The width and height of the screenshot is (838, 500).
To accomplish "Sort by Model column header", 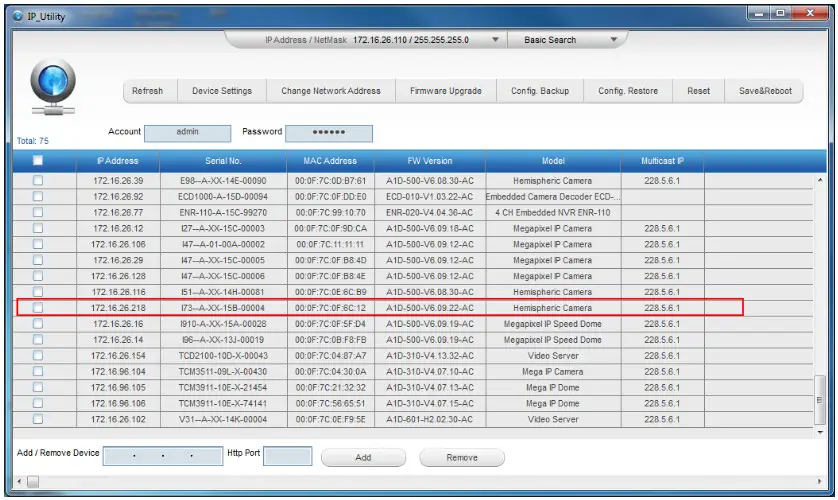I will point(553,161).
